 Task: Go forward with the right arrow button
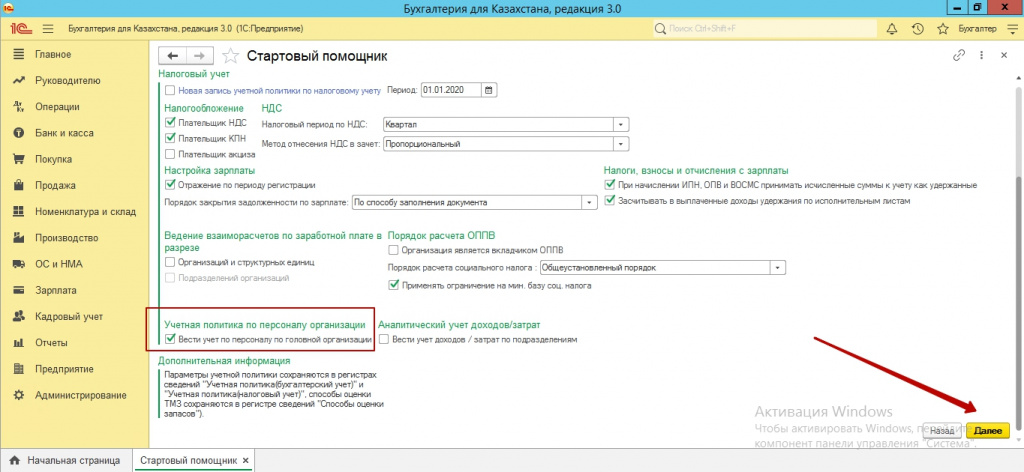200,56
